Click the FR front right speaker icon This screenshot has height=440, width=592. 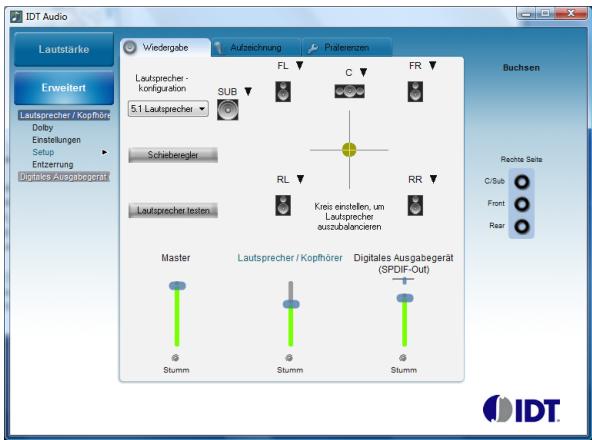415,91
